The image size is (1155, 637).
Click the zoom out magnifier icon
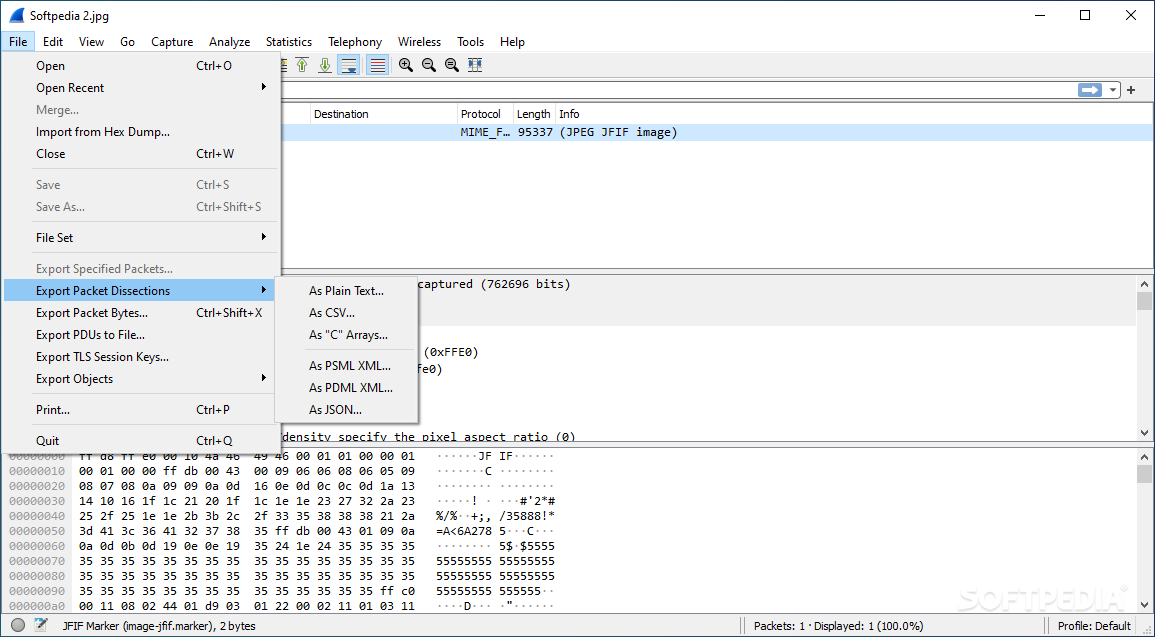click(428, 65)
